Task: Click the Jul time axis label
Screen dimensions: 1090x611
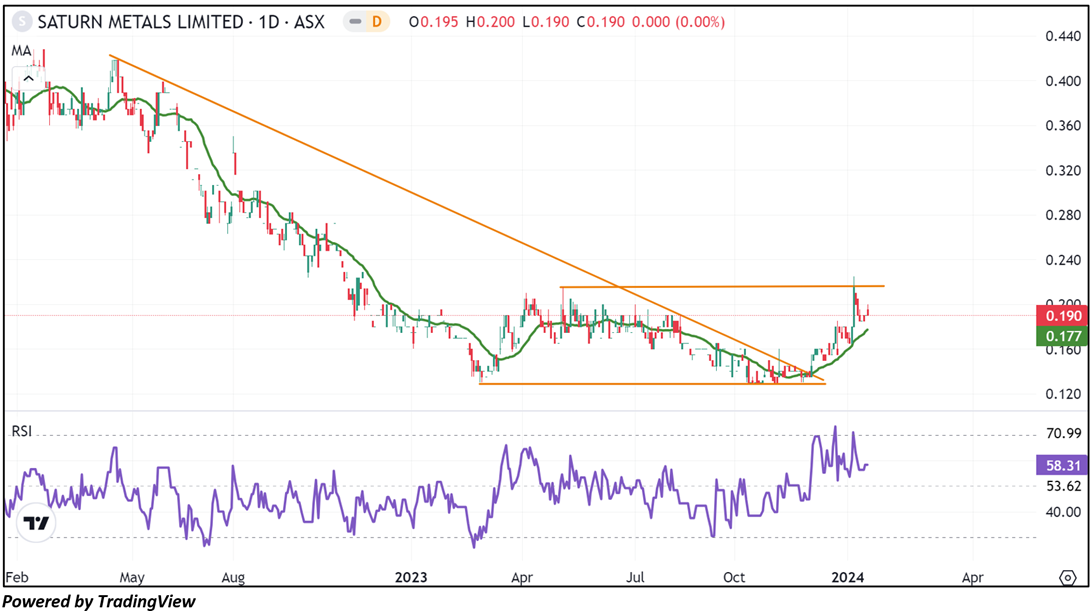Action: click(635, 578)
